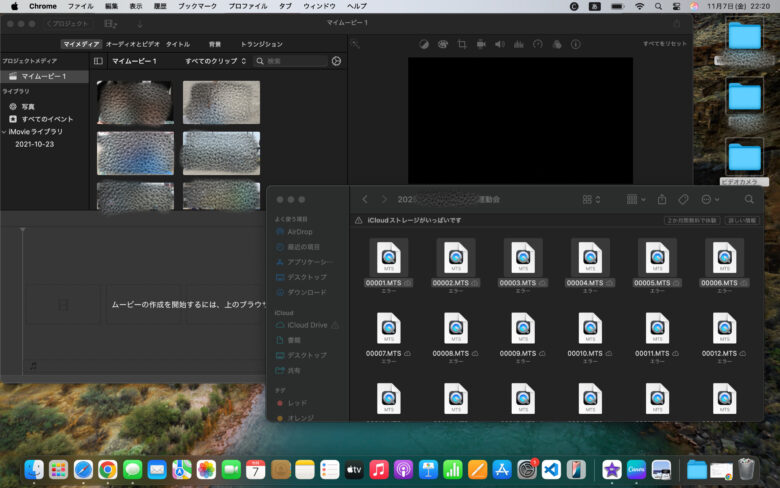Viewport: 780px width, 488px height.
Task: Click the iMovie media search field
Action: (292, 61)
